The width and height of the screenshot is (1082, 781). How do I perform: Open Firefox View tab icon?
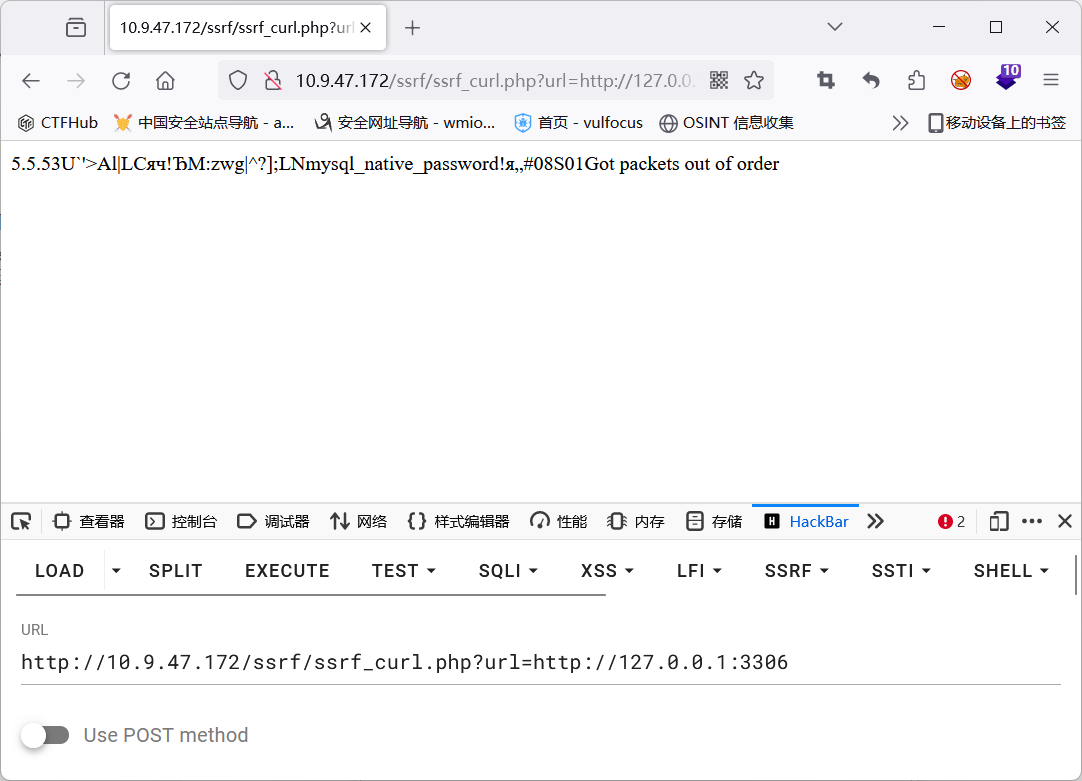[x=76, y=28]
